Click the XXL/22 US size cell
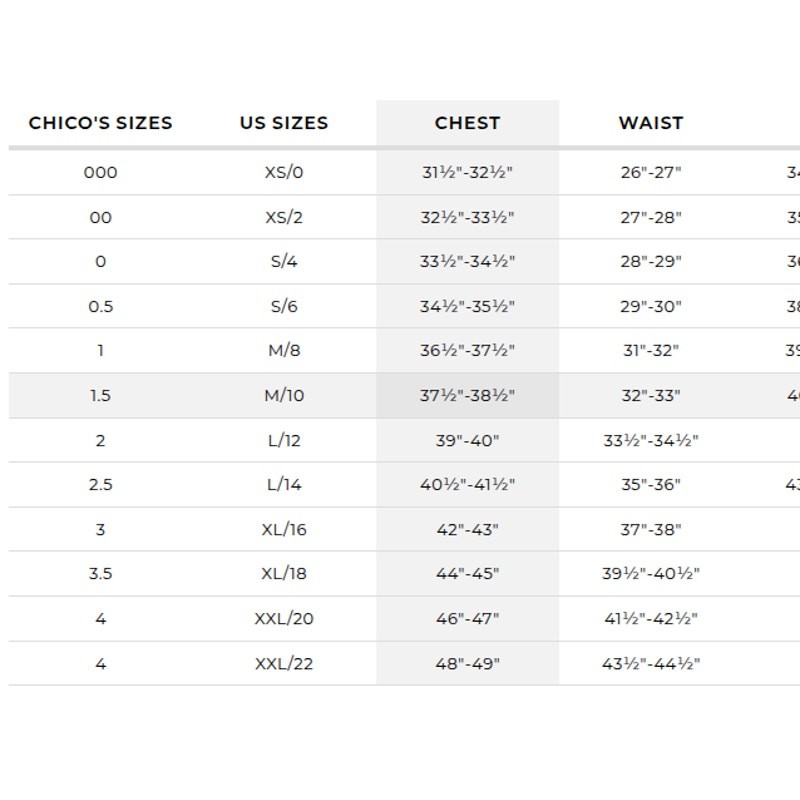The image size is (800, 800). coord(284,664)
